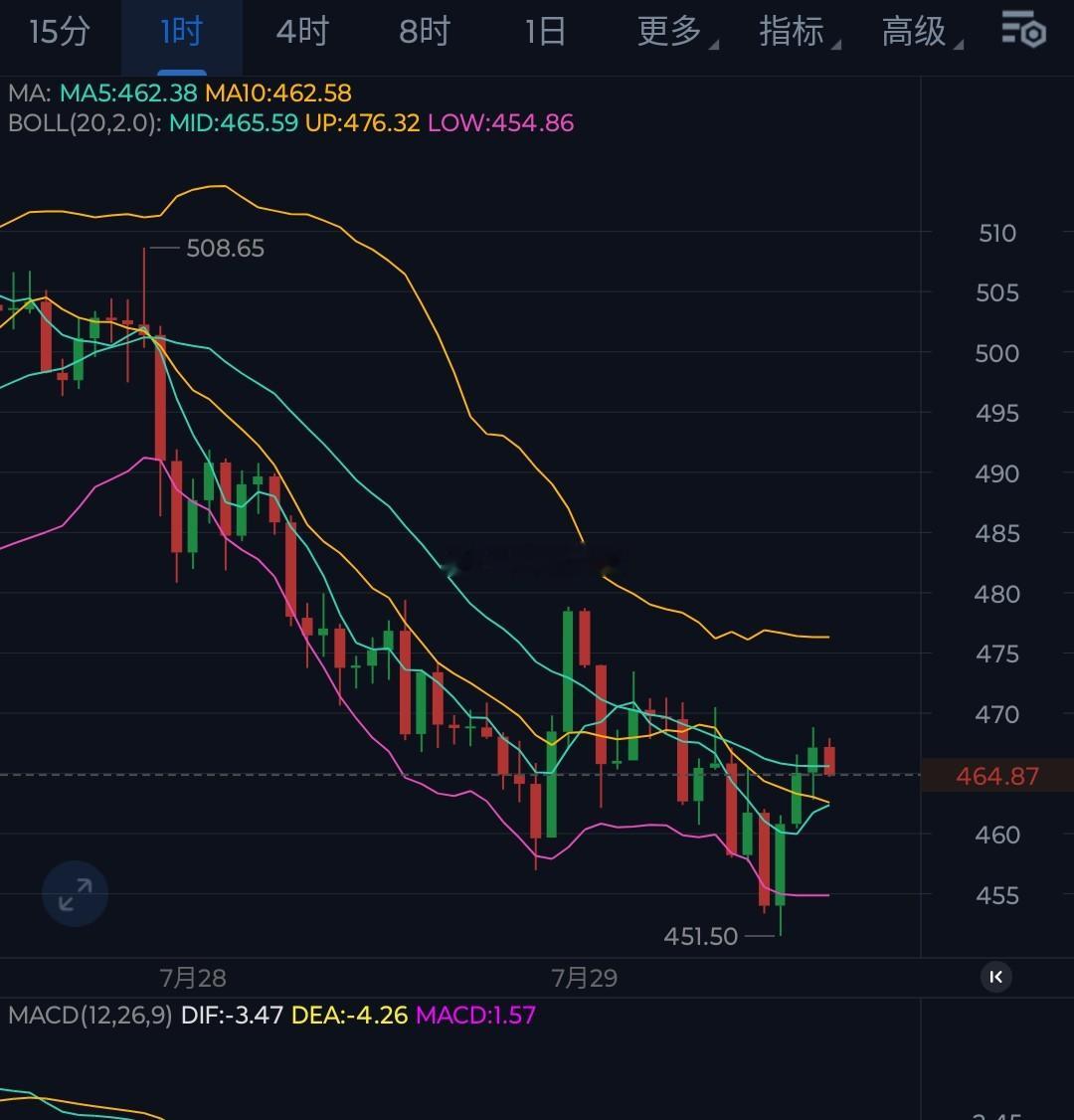This screenshot has width=1074, height=1120.
Task: Switch to the 4时 timeframe
Action: [x=302, y=32]
